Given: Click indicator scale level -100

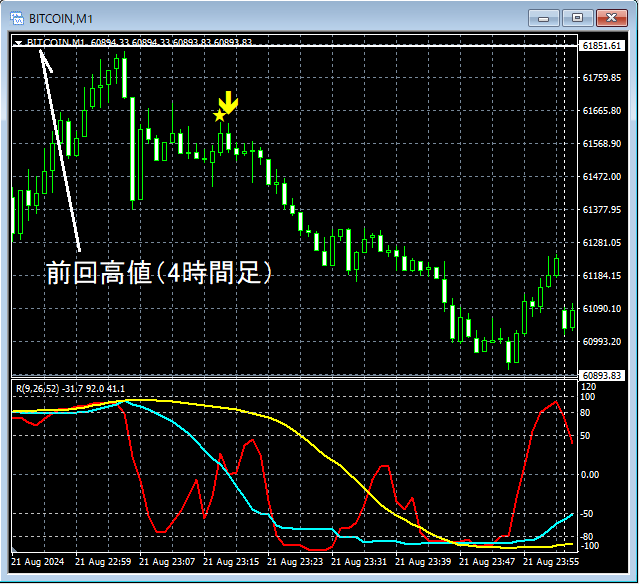Looking at the screenshot, I should [589, 546].
